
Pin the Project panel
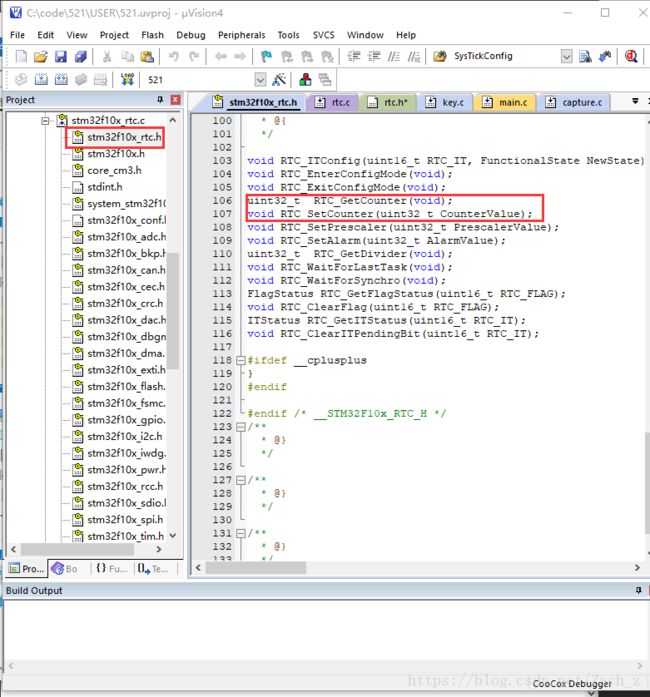(x=160, y=100)
